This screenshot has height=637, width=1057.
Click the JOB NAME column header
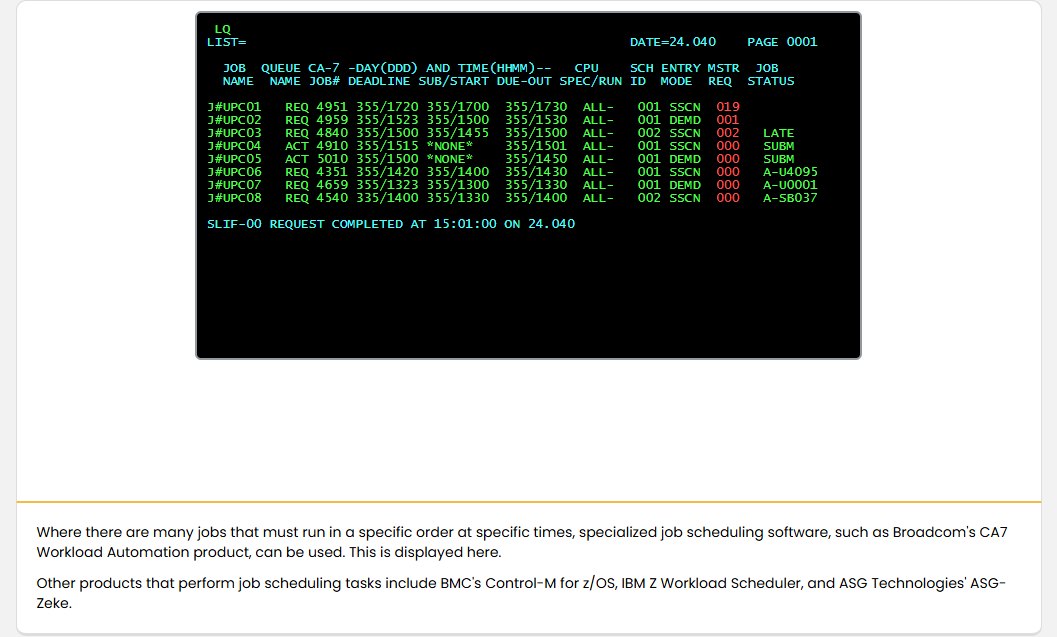(x=238, y=75)
